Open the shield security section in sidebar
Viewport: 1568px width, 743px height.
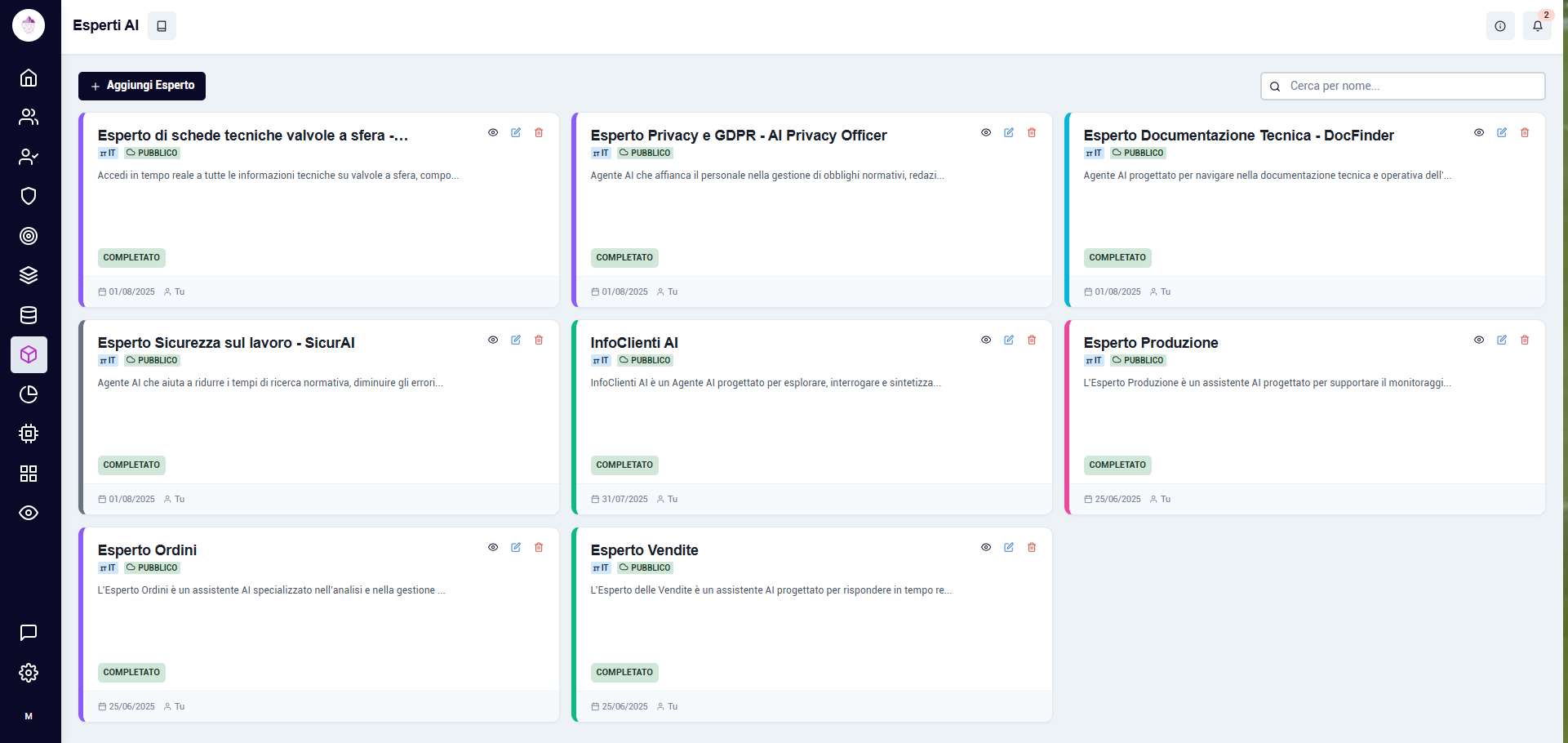click(x=29, y=196)
